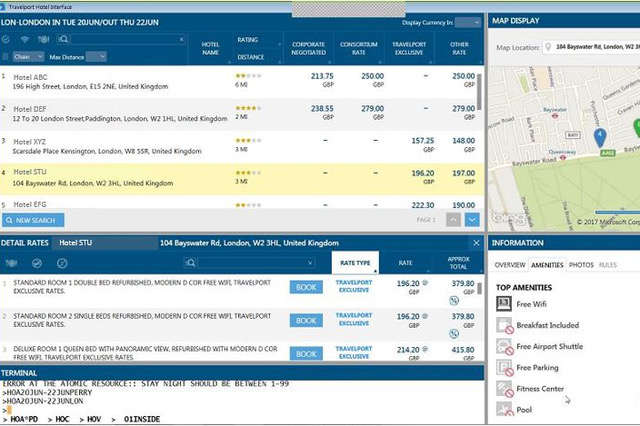Click Travelport Exclusive link for double bed room
The width and height of the screenshot is (640, 426).
point(354,286)
